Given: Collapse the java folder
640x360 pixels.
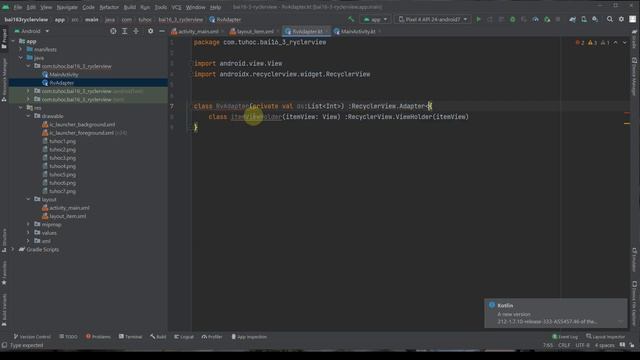Looking at the screenshot, I should 21,58.
